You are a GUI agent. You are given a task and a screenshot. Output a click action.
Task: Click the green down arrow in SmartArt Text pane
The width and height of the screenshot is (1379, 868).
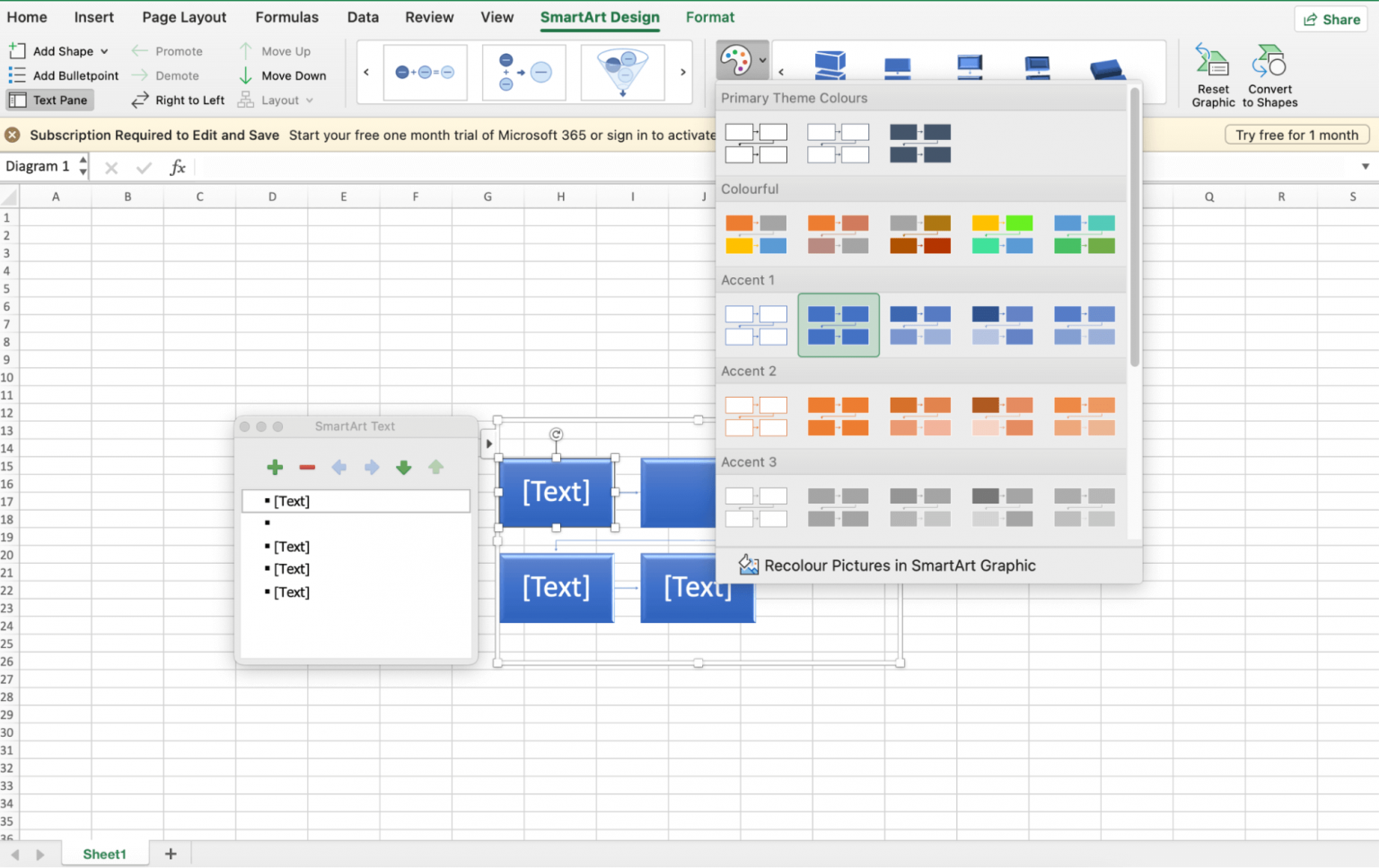404,467
